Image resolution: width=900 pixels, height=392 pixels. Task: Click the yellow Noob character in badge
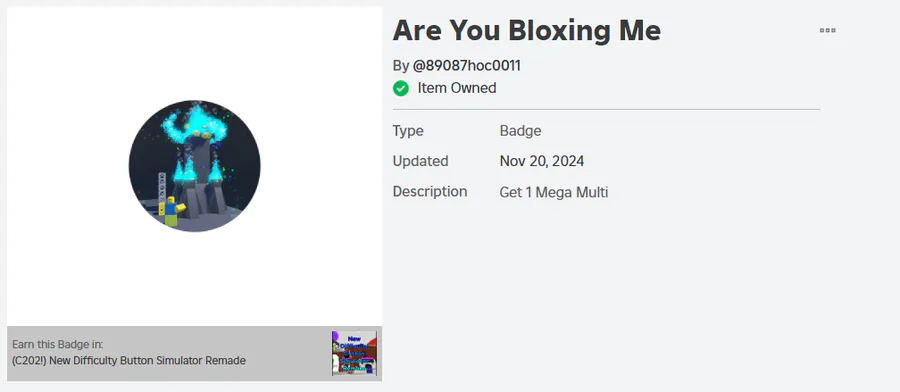click(172, 211)
